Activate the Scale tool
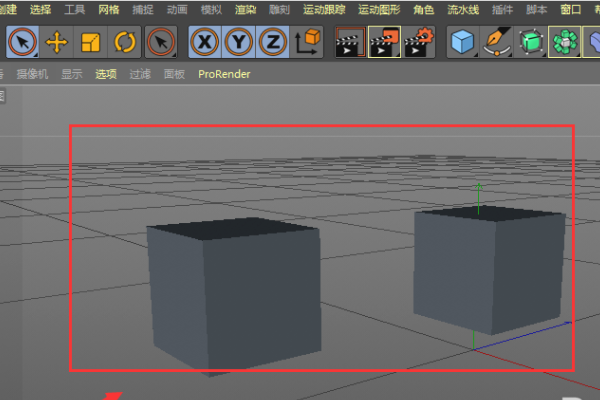 92,42
